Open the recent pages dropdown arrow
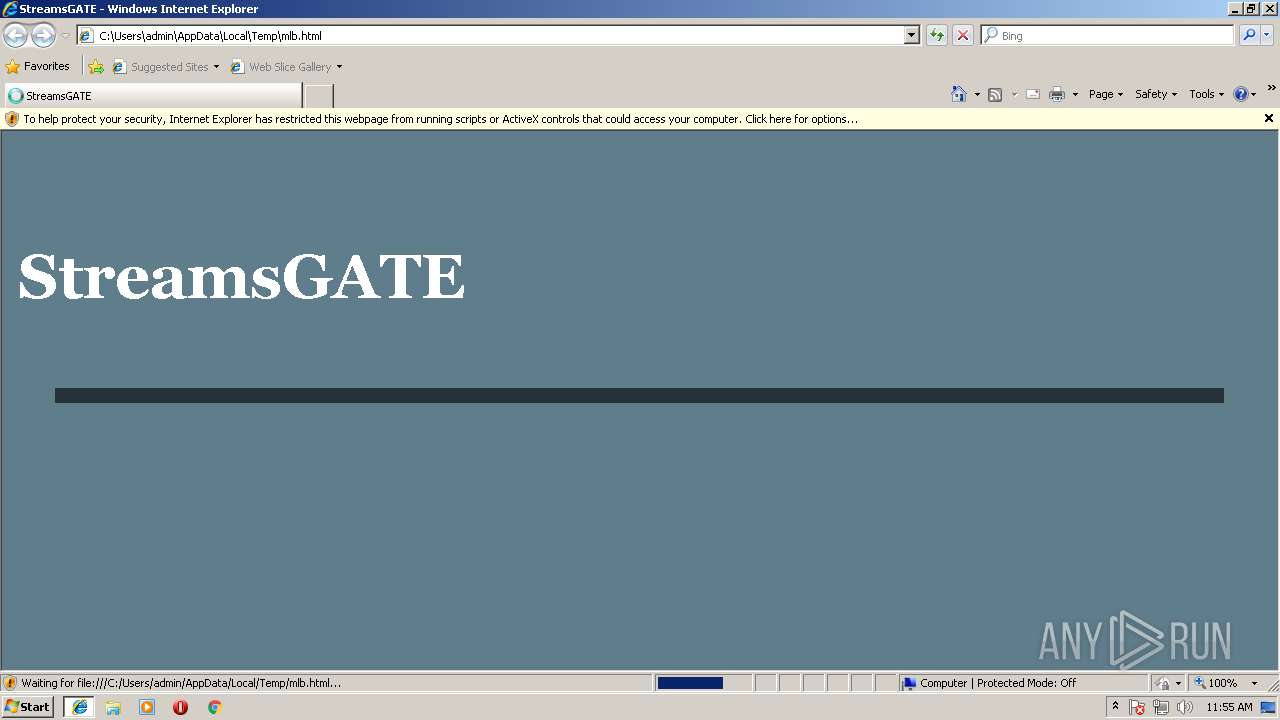The image size is (1280, 720). (65, 36)
